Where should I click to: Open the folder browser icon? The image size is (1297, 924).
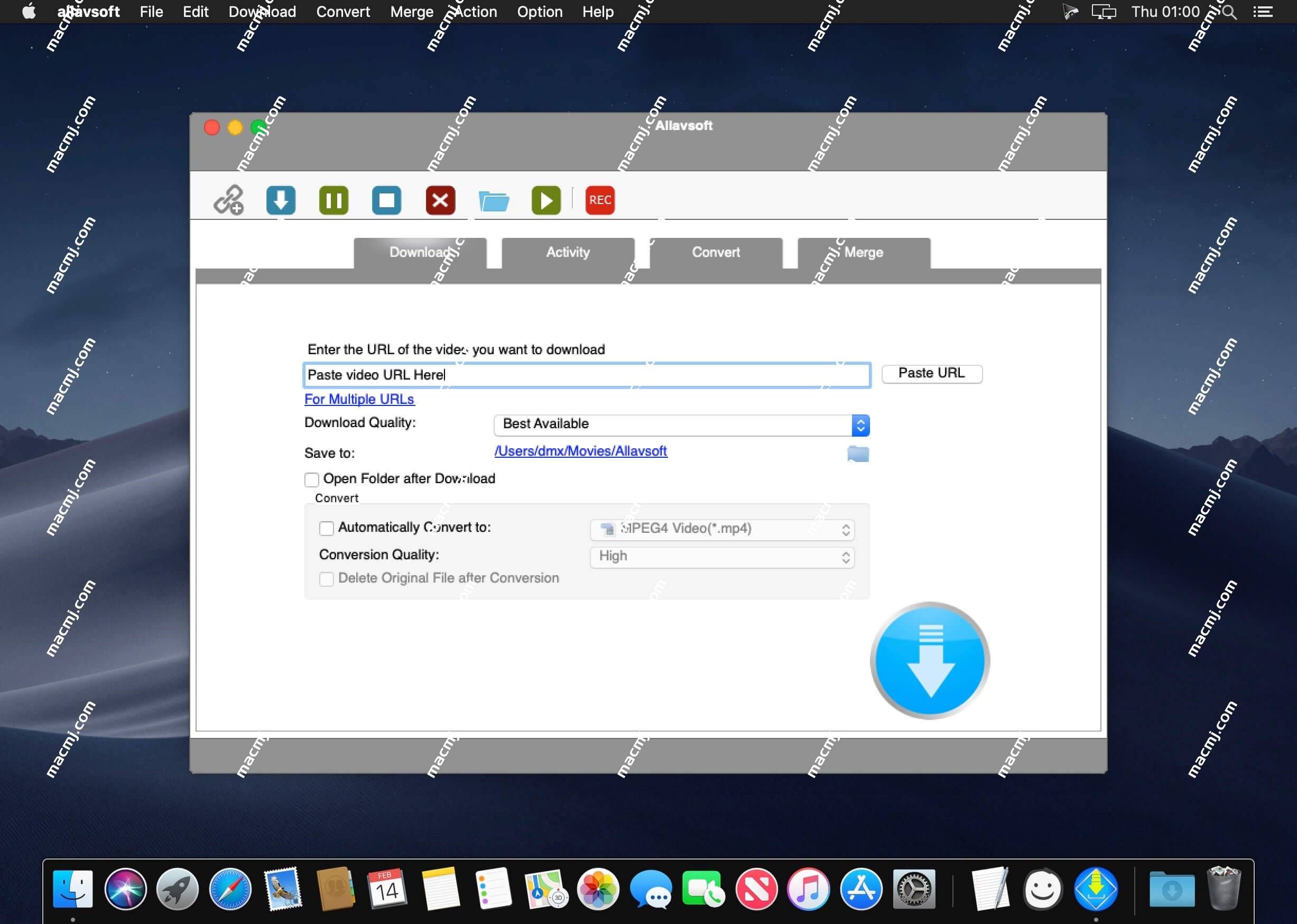click(x=857, y=453)
